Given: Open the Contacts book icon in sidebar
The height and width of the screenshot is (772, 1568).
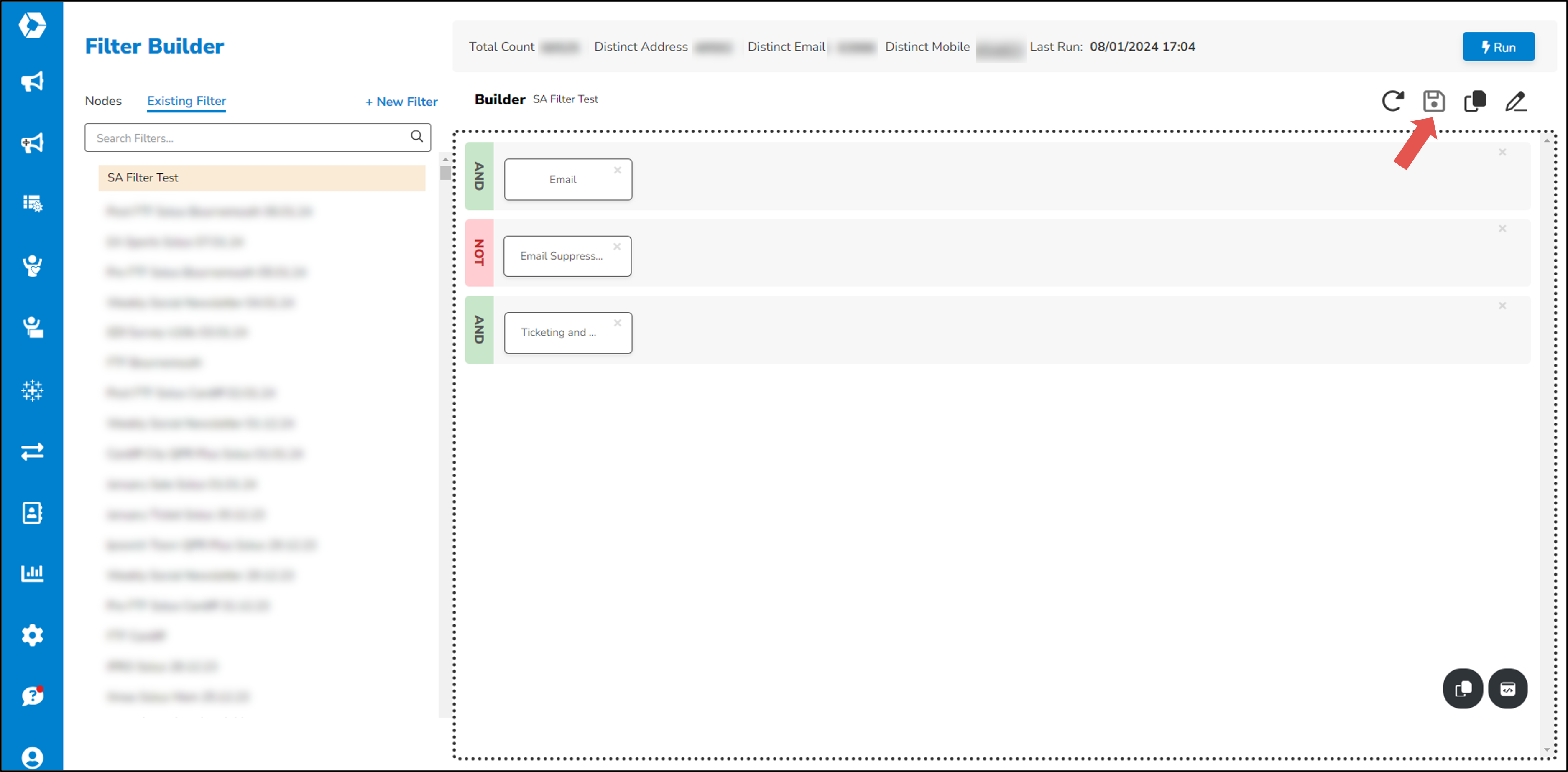Looking at the screenshot, I should pyautogui.click(x=33, y=513).
